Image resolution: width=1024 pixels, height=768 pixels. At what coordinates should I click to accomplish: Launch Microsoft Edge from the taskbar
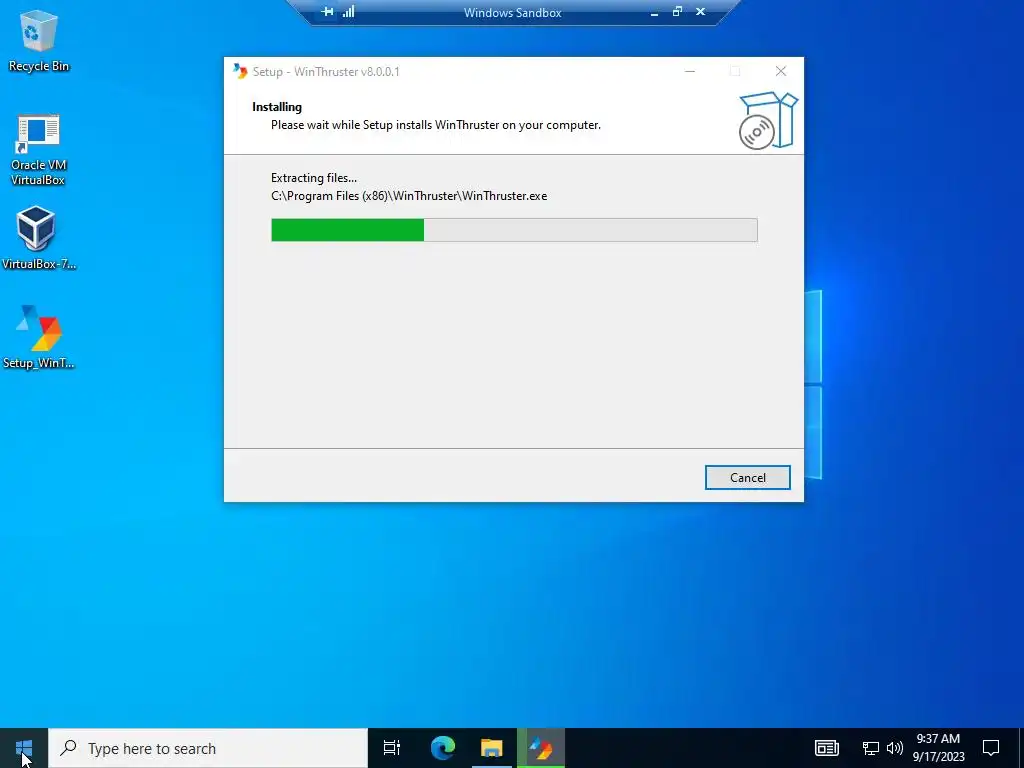tap(442, 748)
